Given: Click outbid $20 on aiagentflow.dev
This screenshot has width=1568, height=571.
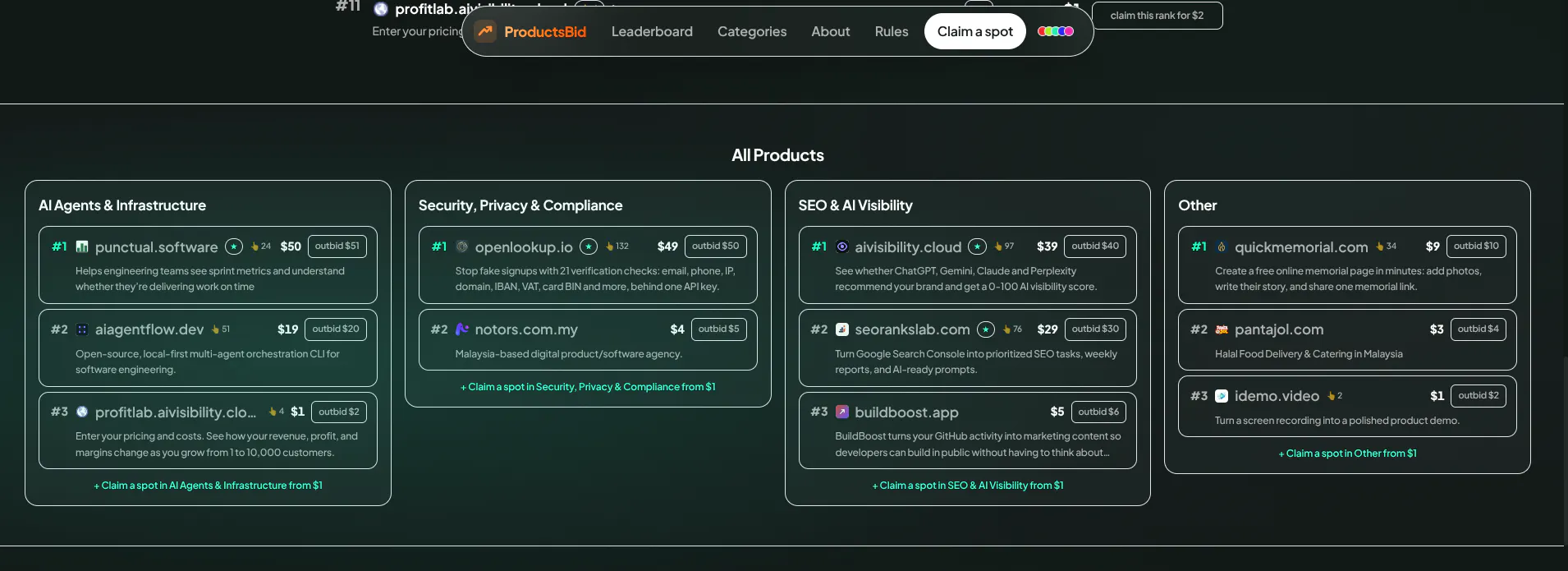Looking at the screenshot, I should click(x=336, y=329).
